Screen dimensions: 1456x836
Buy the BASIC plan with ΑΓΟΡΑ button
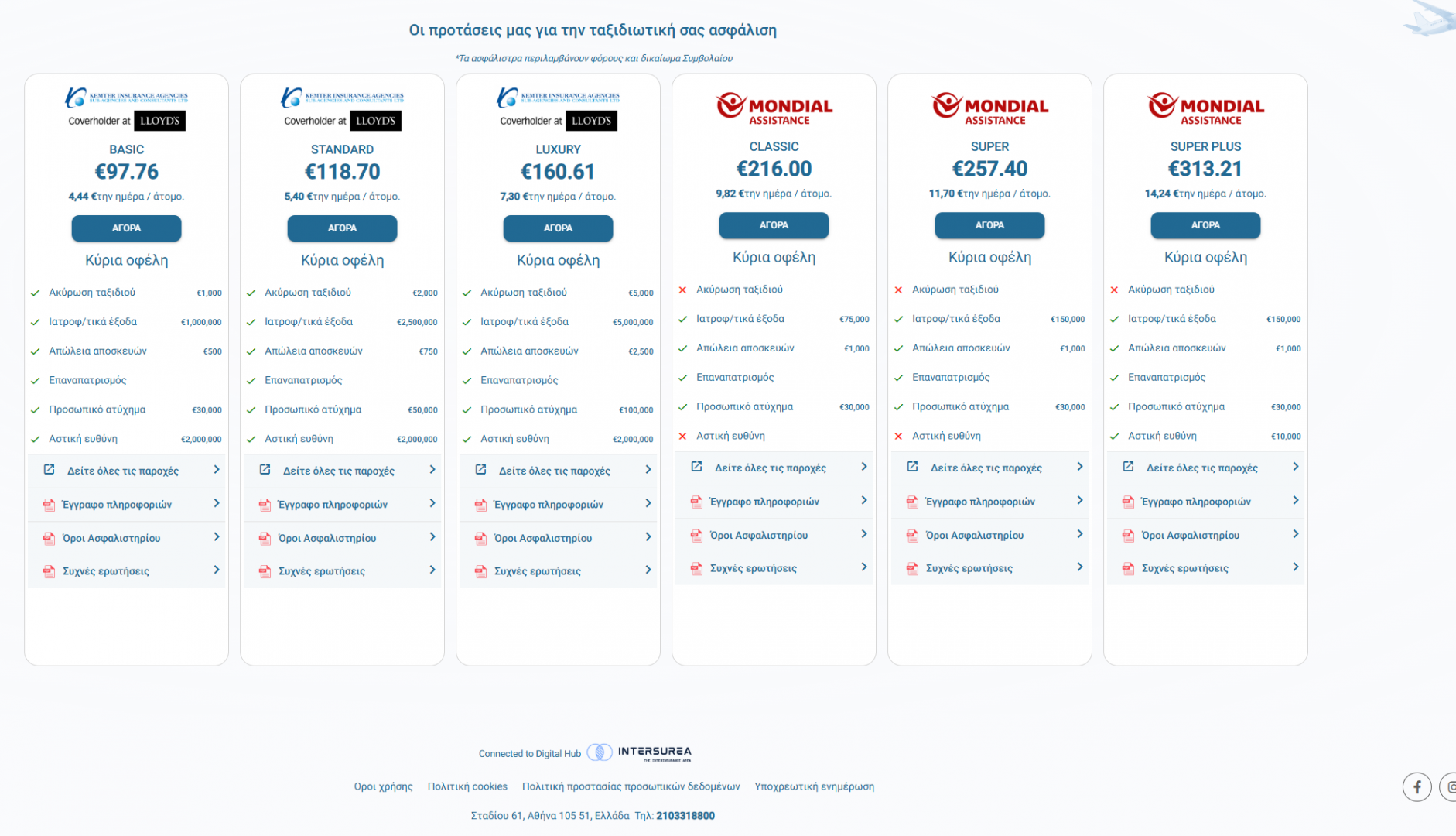pos(126,228)
